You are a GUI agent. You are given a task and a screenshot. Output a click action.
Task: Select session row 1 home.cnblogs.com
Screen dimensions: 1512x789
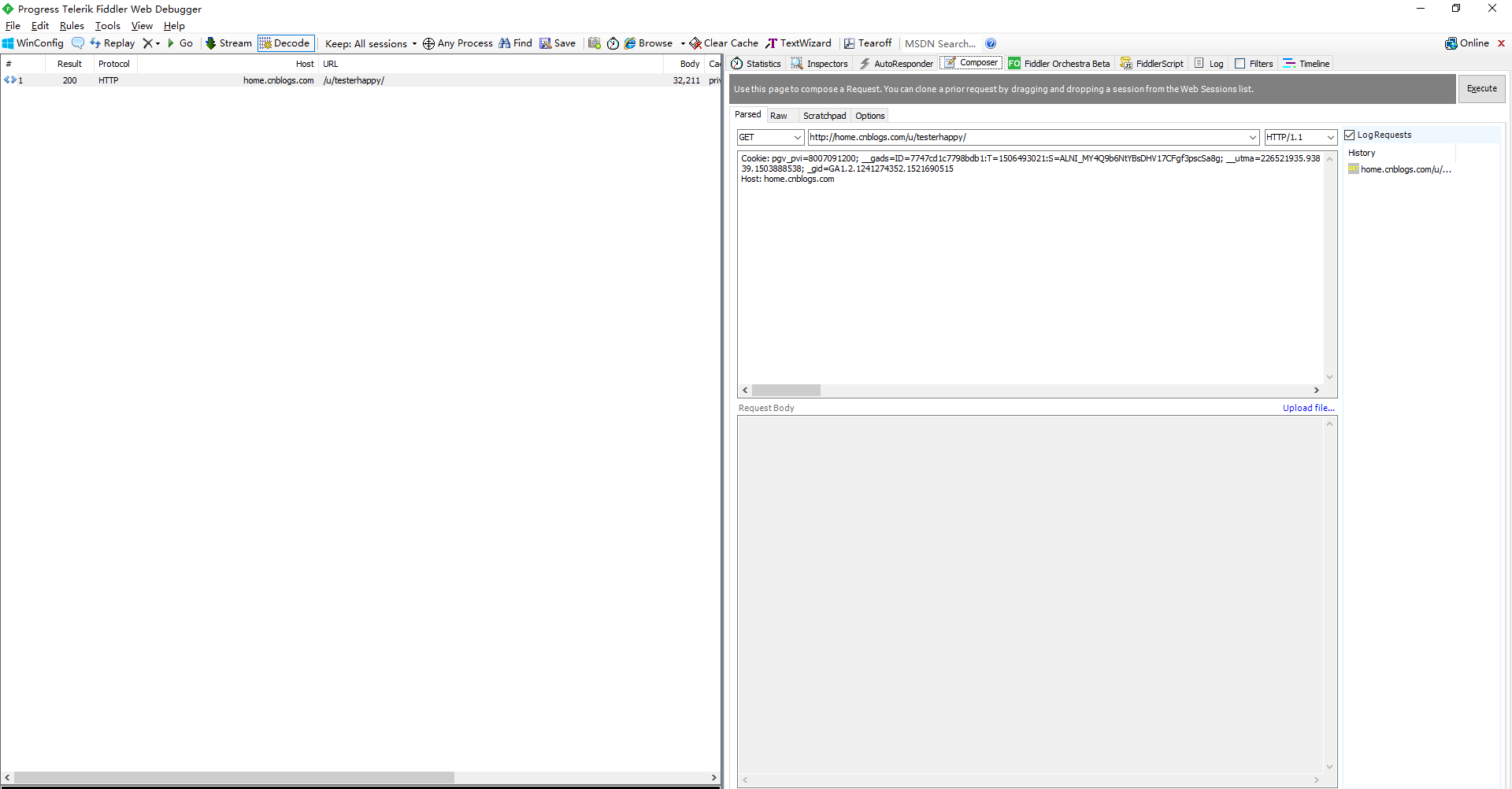point(361,80)
